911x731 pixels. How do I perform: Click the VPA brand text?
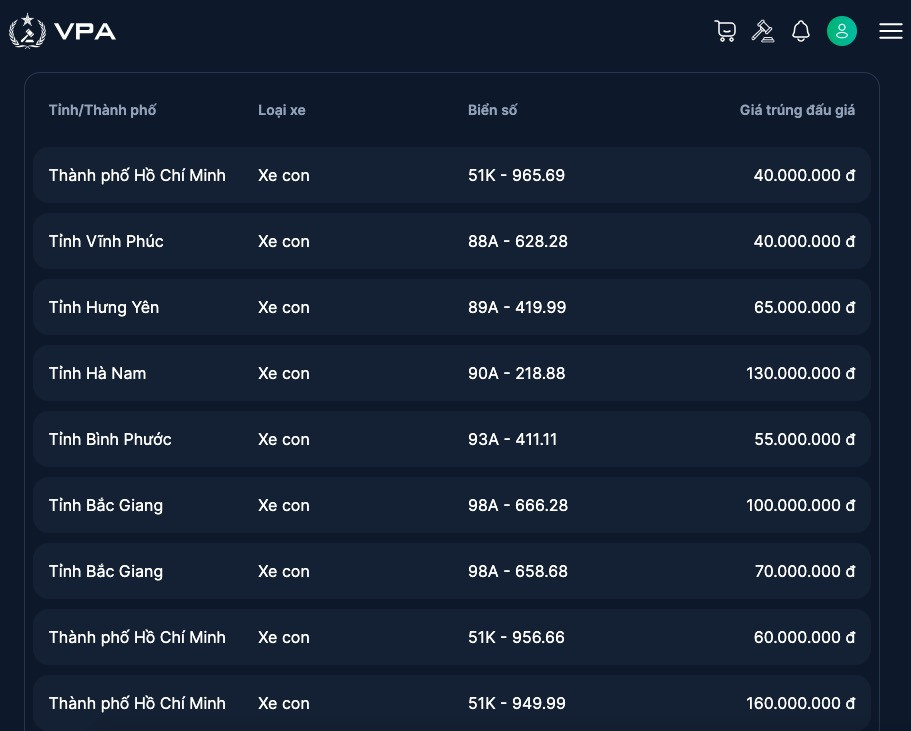click(86, 31)
